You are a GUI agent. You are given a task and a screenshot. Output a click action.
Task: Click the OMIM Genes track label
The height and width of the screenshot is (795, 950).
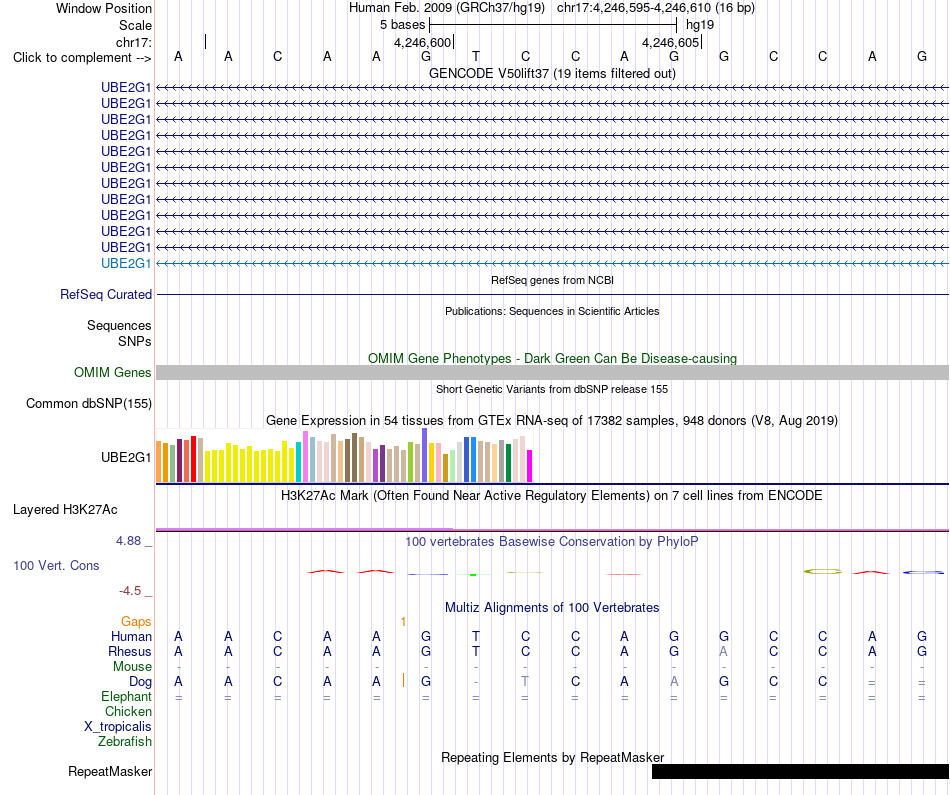(x=113, y=373)
